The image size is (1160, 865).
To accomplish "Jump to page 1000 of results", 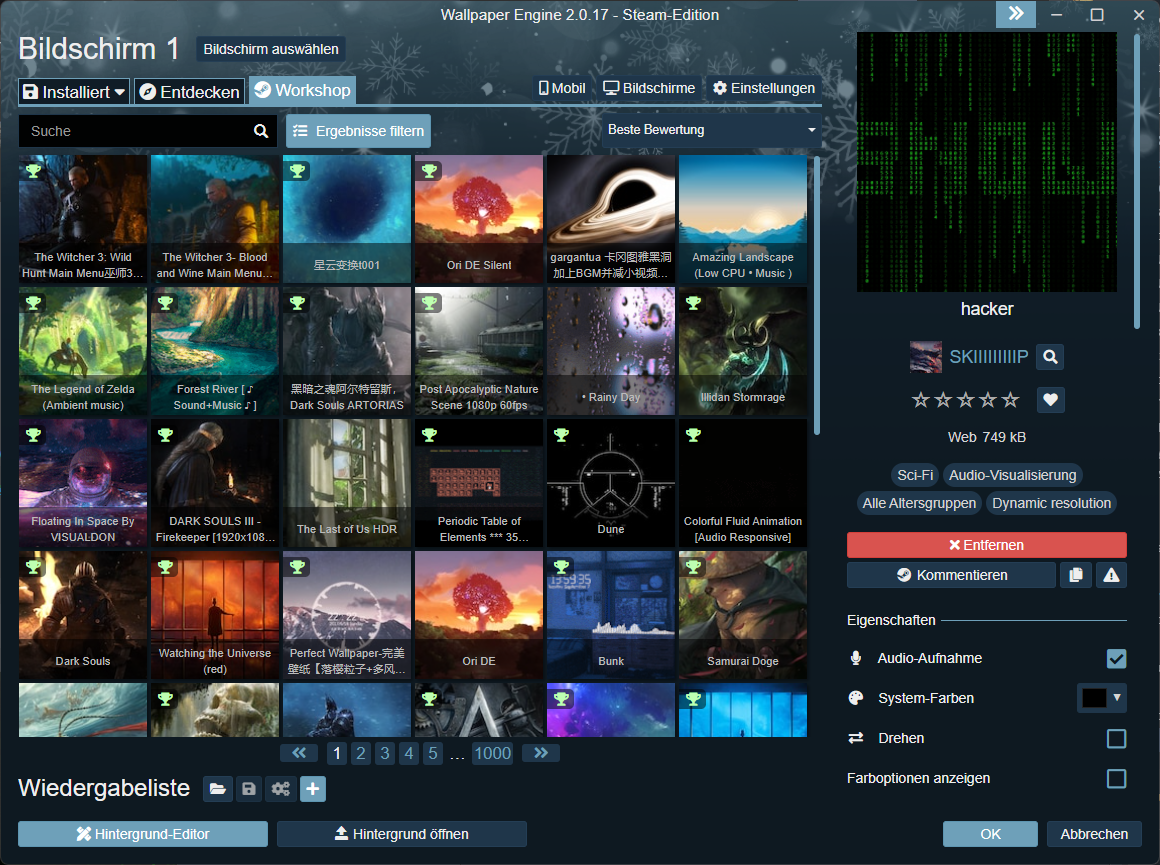I will tap(493, 753).
